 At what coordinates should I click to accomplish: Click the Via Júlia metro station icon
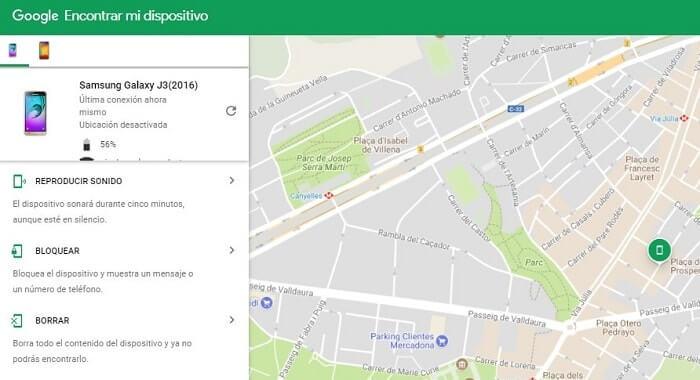click(x=684, y=118)
